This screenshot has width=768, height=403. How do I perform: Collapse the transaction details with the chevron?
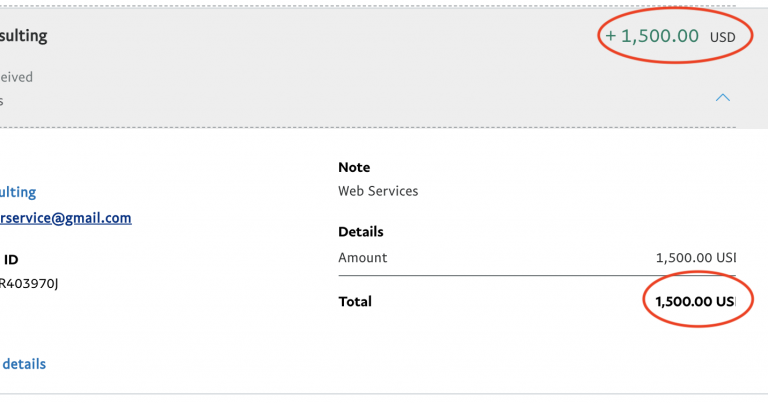[723, 98]
